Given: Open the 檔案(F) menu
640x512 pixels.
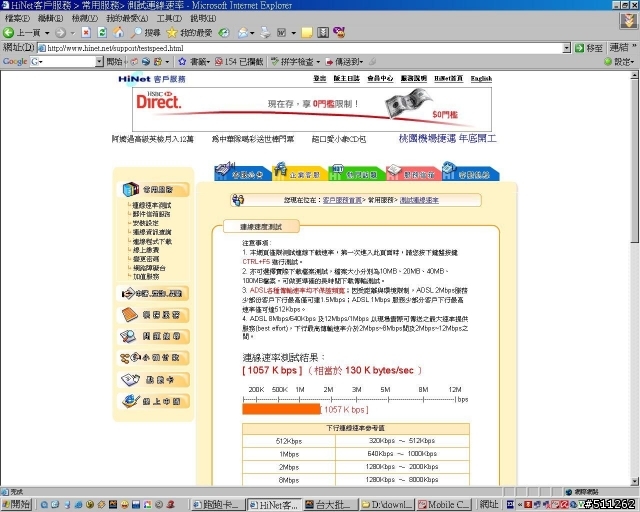Looking at the screenshot, I should tap(17, 18).
